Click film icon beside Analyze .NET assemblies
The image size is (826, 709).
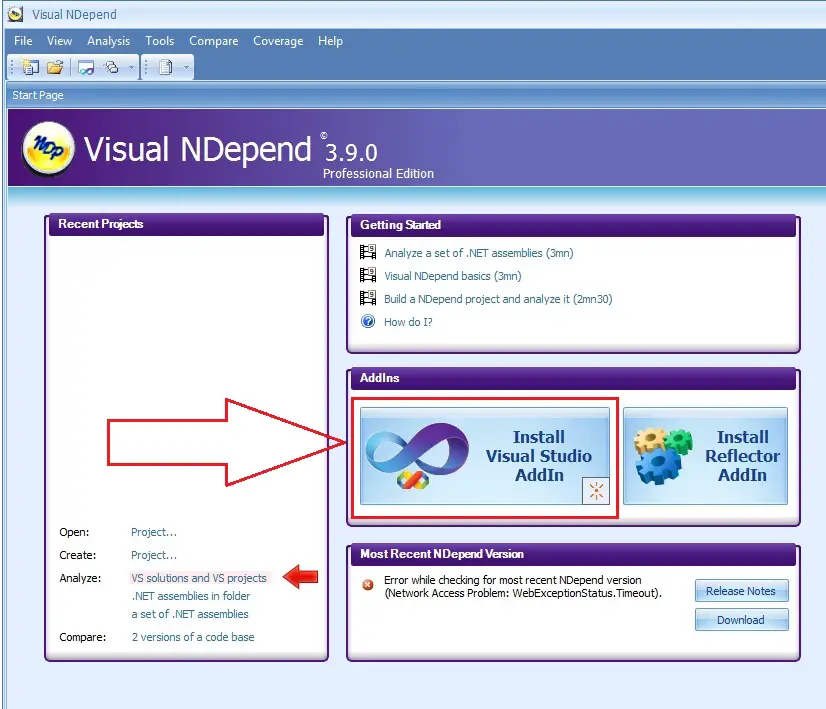pyautogui.click(x=368, y=252)
